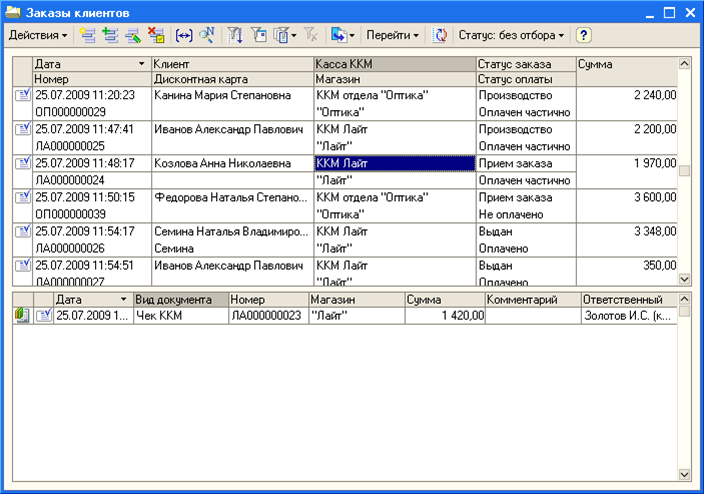Image resolution: width=704 pixels, height=494 pixels.
Task: Click the sum 3 600,00
Action: pyautogui.click(x=655, y=198)
